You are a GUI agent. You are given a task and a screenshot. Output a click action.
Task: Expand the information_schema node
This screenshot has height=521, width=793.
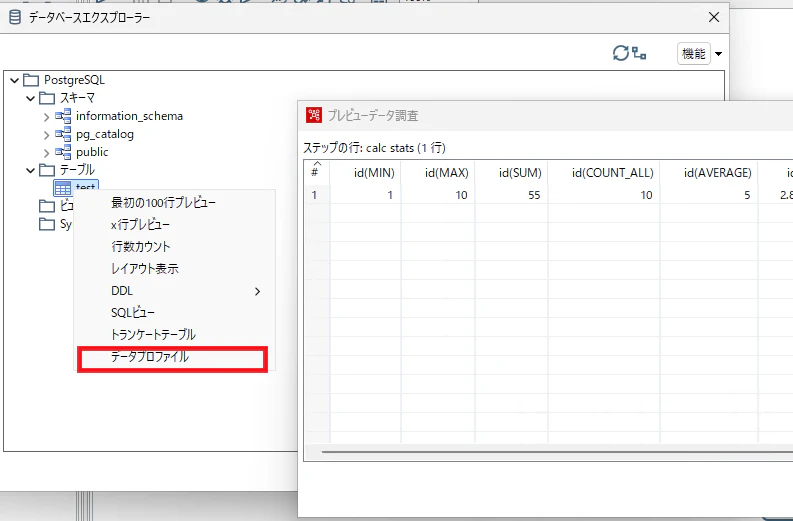click(x=47, y=117)
